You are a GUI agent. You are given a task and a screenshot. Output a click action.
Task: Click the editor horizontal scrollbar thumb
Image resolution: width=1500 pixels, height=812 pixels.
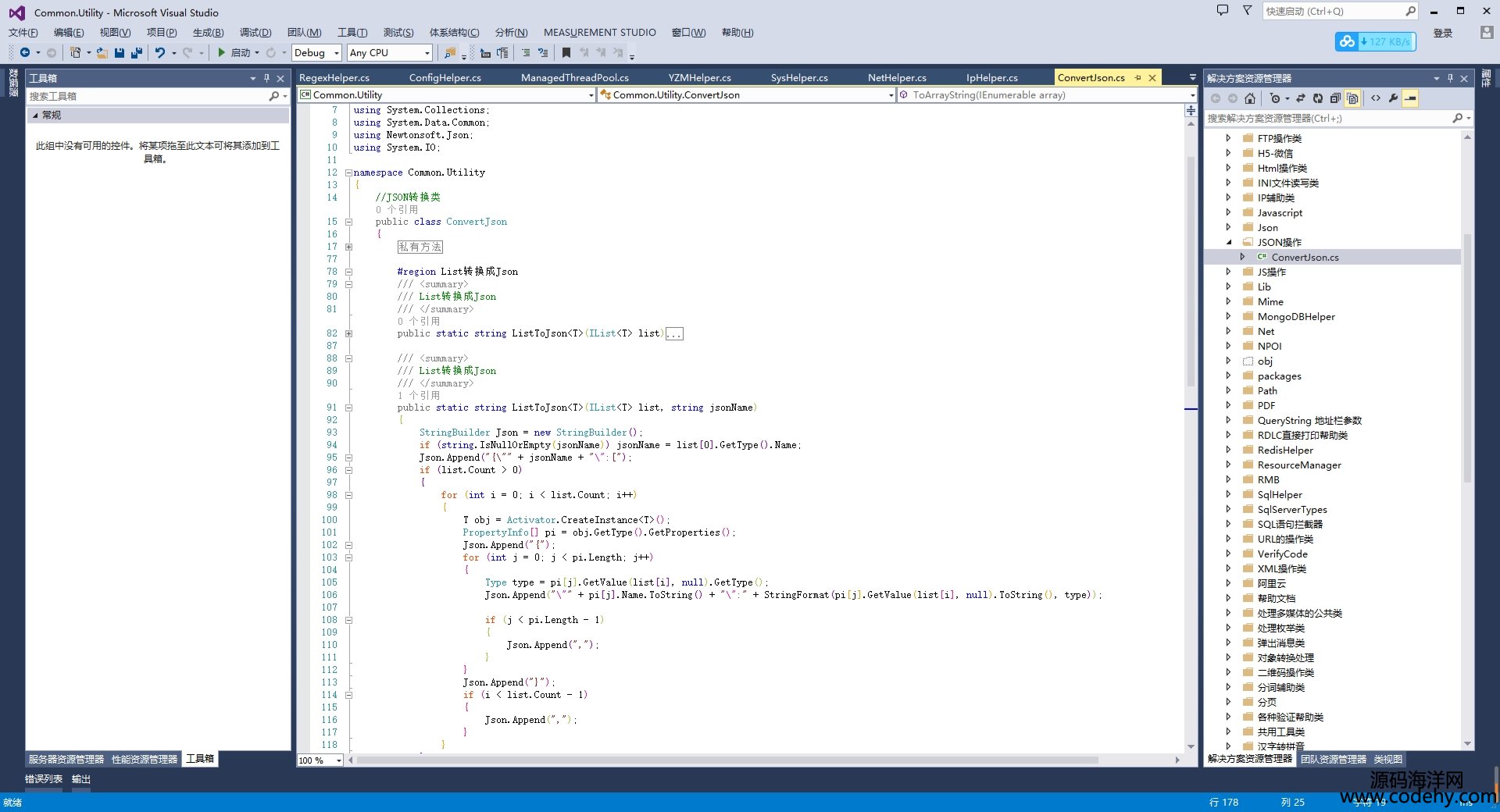tap(727, 760)
